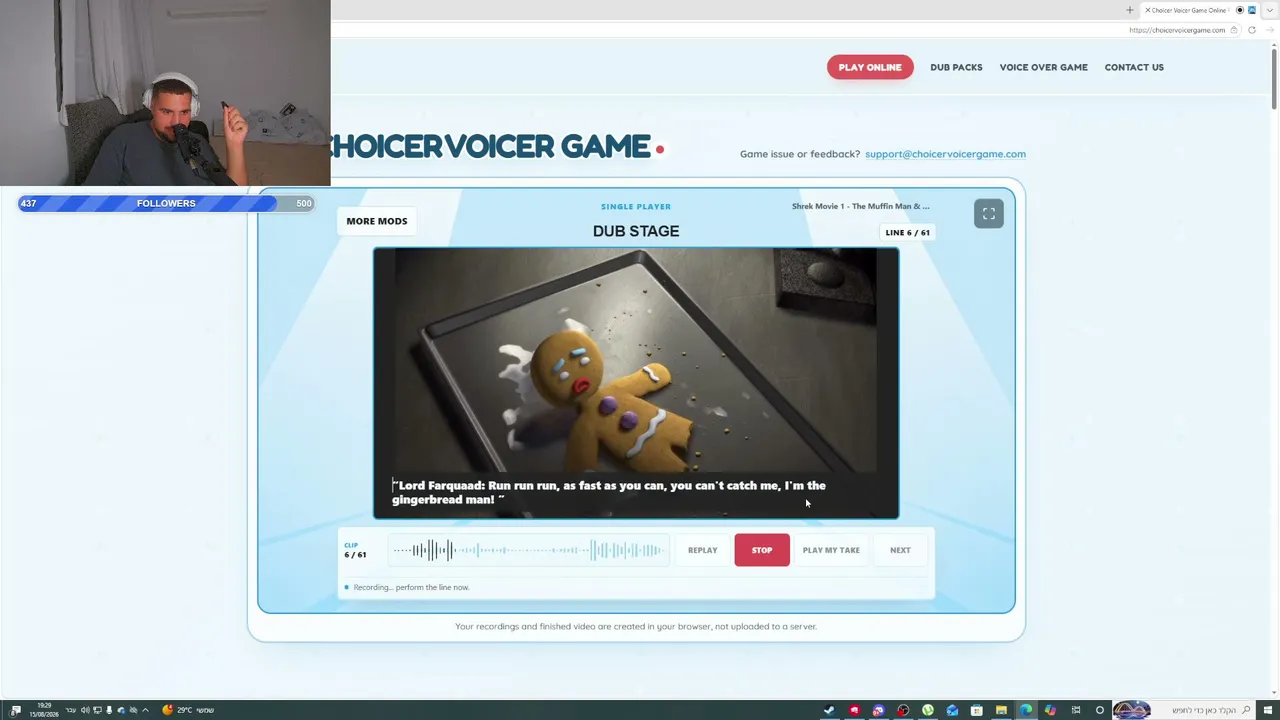Click the site info lock icon
1280x720 pixels.
click(1234, 30)
